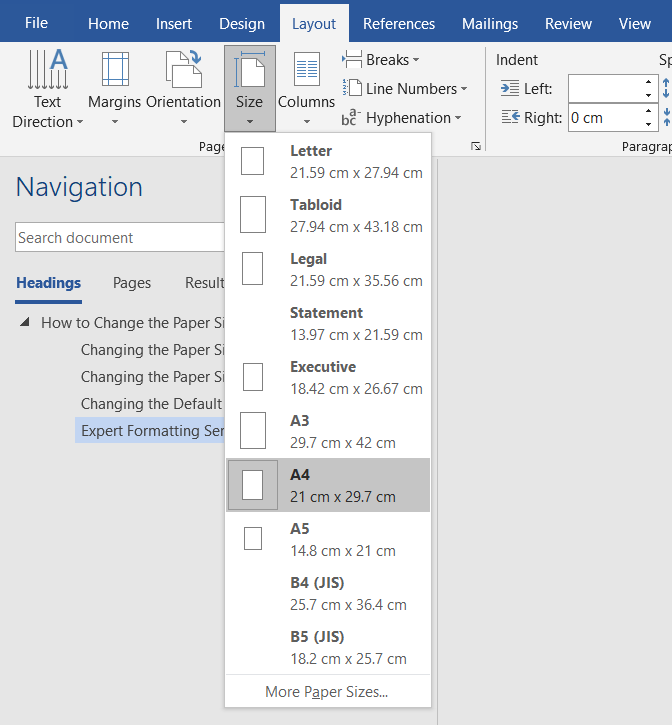Increase the Left indent value
This screenshot has height=725, width=672.
(x=649, y=82)
